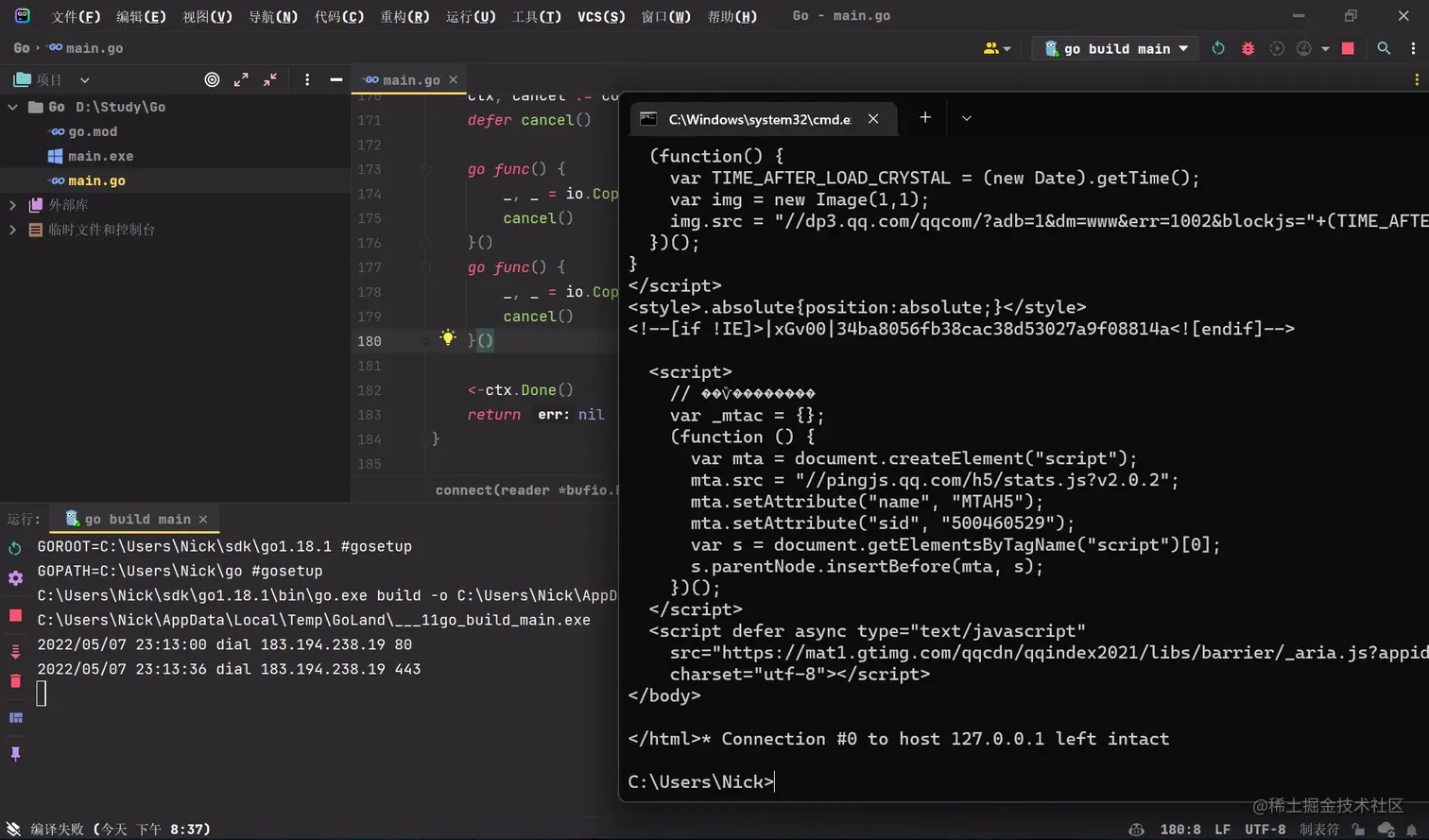Open the 帮助(H) menu
Viewport: 1429px width, 840px height.
pyautogui.click(x=732, y=16)
